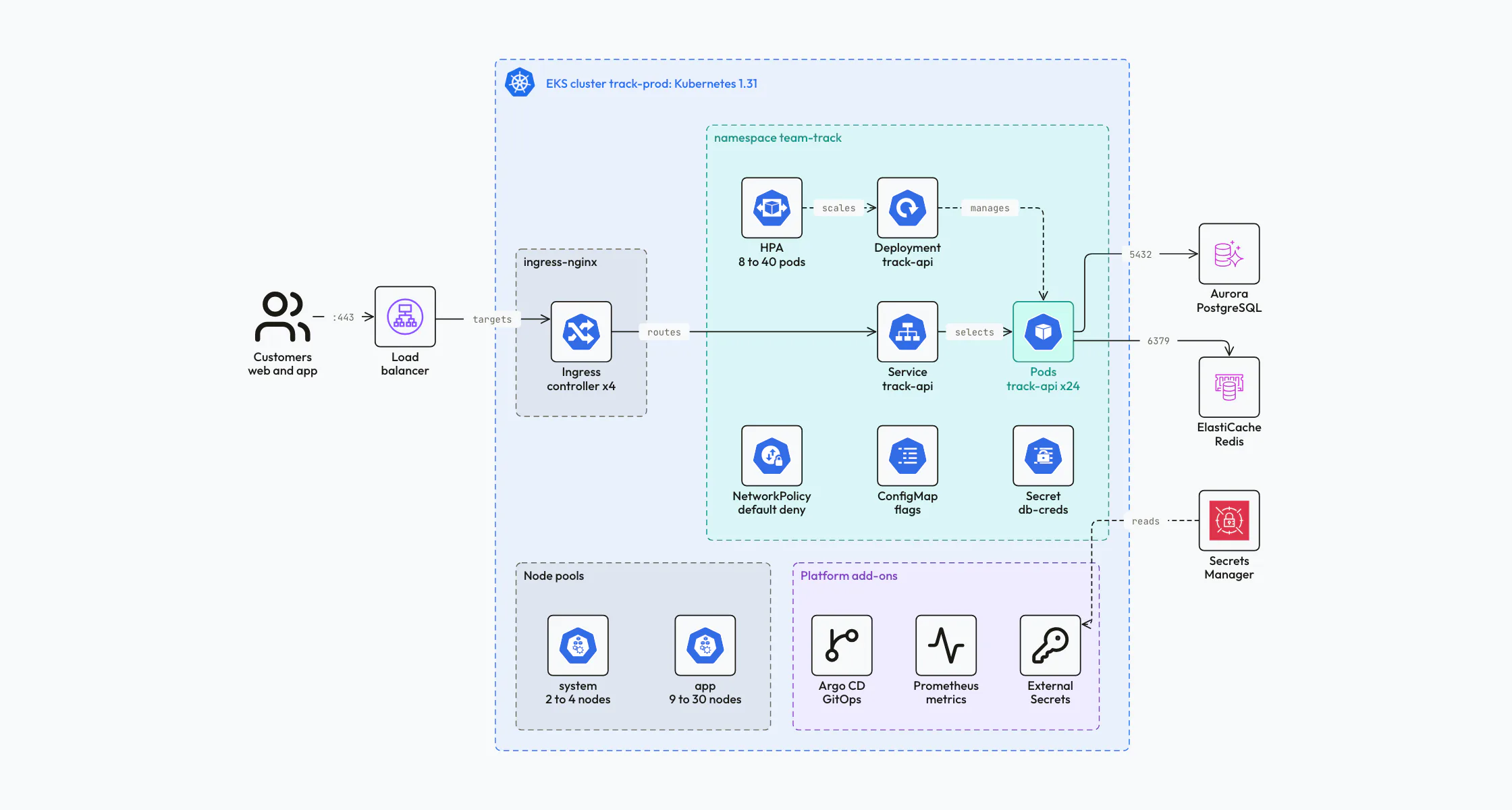The height and width of the screenshot is (810, 1512).
Task: Select the selects edge label
Action: pos(974,332)
